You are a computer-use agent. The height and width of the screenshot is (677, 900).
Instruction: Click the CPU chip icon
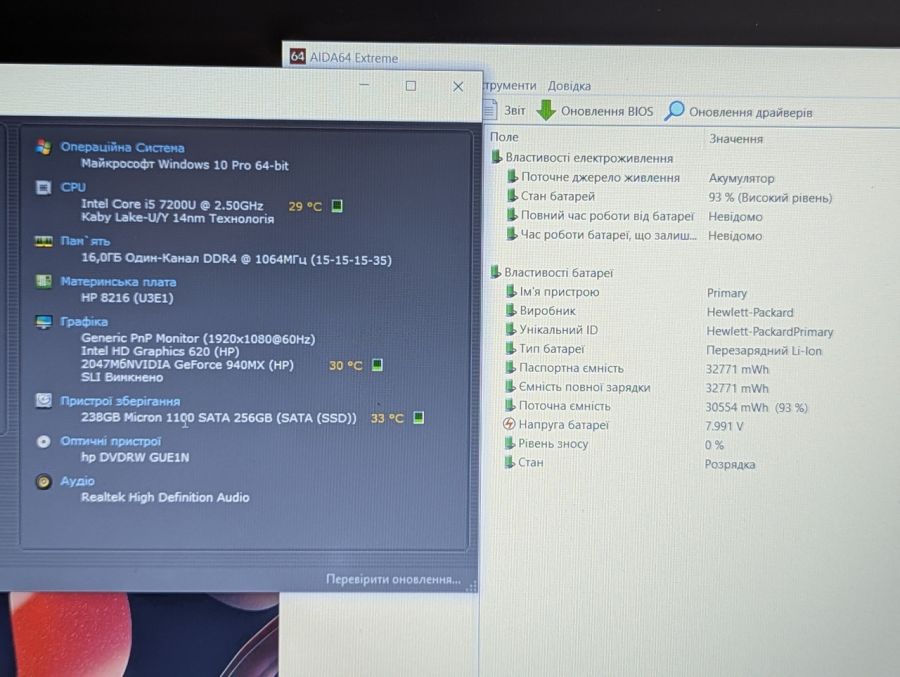click(x=43, y=188)
